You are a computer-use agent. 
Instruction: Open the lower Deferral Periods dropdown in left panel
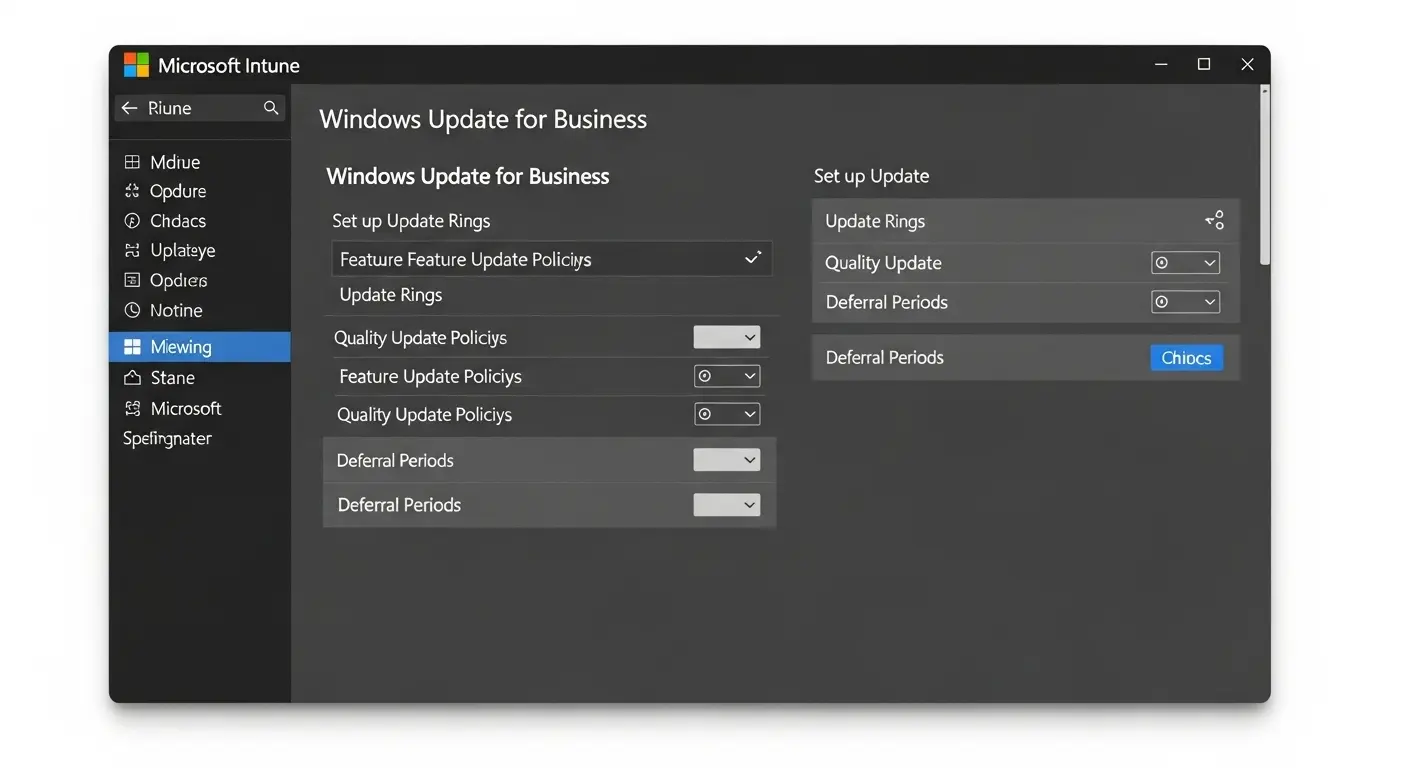[x=727, y=505]
